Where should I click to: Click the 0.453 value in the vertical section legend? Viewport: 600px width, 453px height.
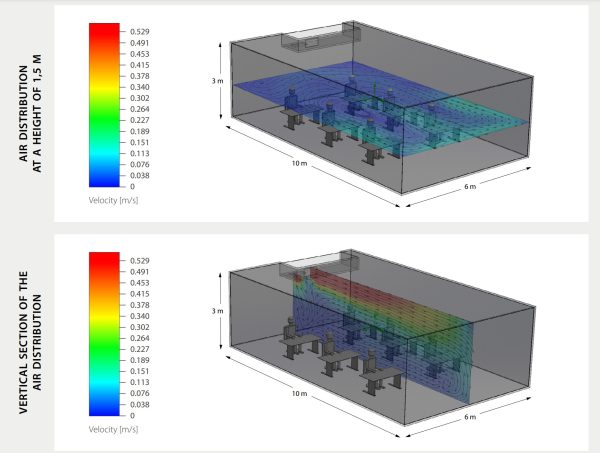pos(140,283)
